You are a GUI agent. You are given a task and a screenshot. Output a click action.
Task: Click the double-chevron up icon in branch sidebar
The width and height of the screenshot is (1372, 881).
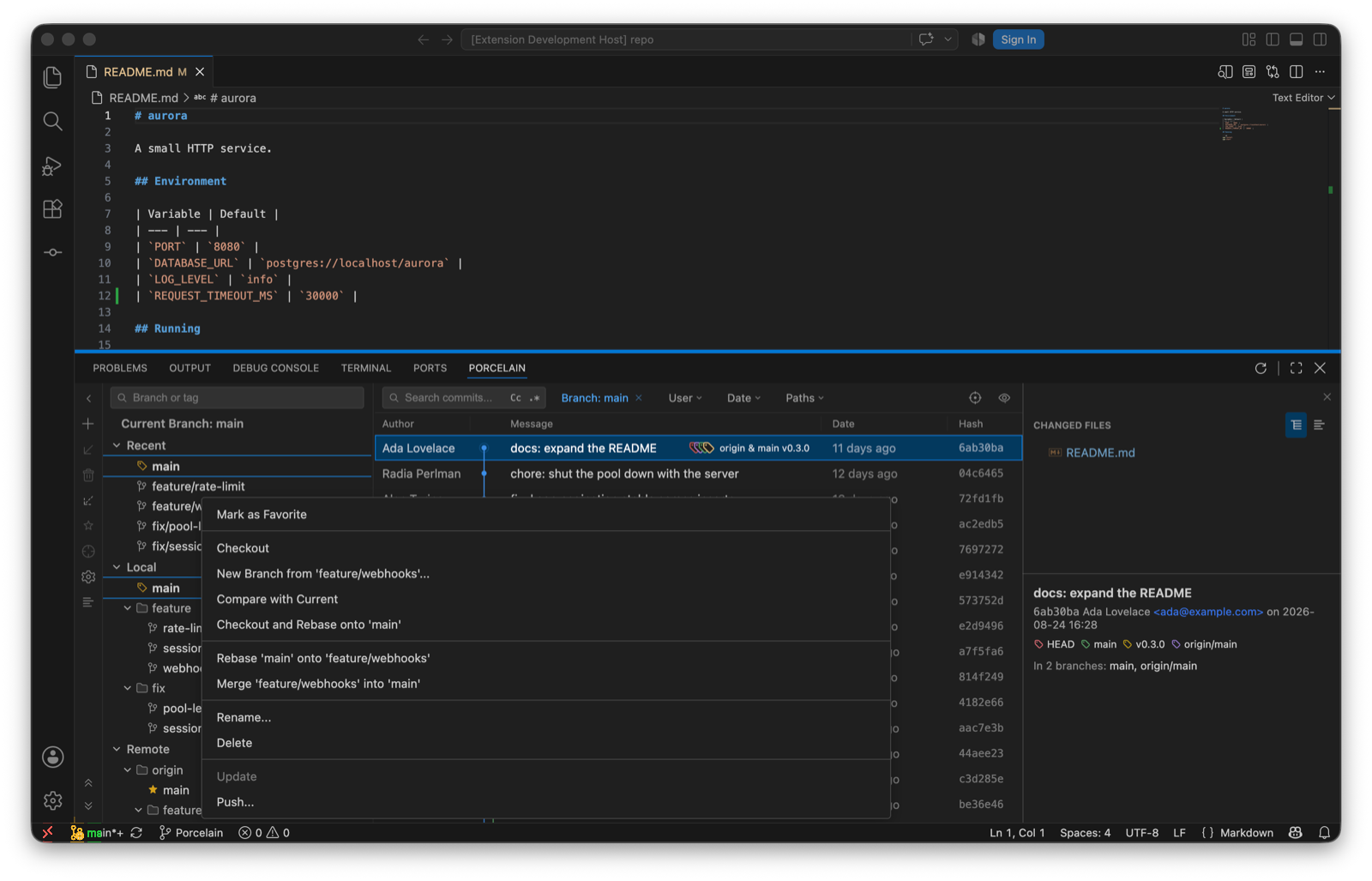pyautogui.click(x=88, y=782)
